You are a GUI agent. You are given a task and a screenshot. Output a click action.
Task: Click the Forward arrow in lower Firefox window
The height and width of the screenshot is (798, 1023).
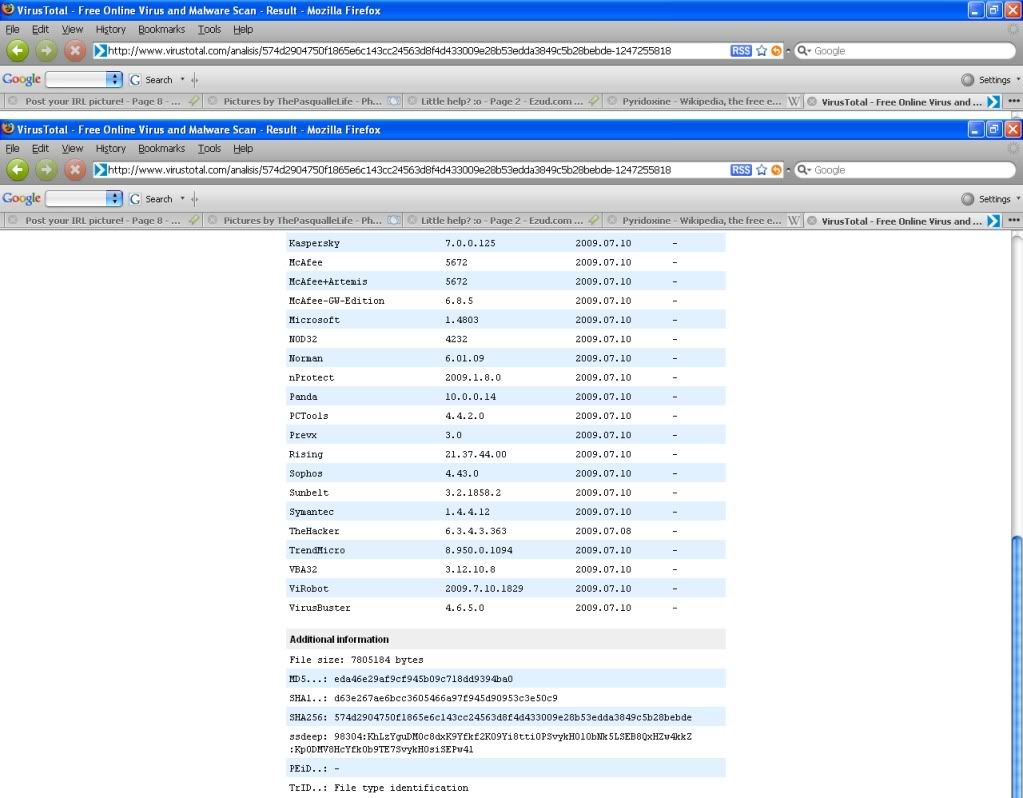pos(46,170)
